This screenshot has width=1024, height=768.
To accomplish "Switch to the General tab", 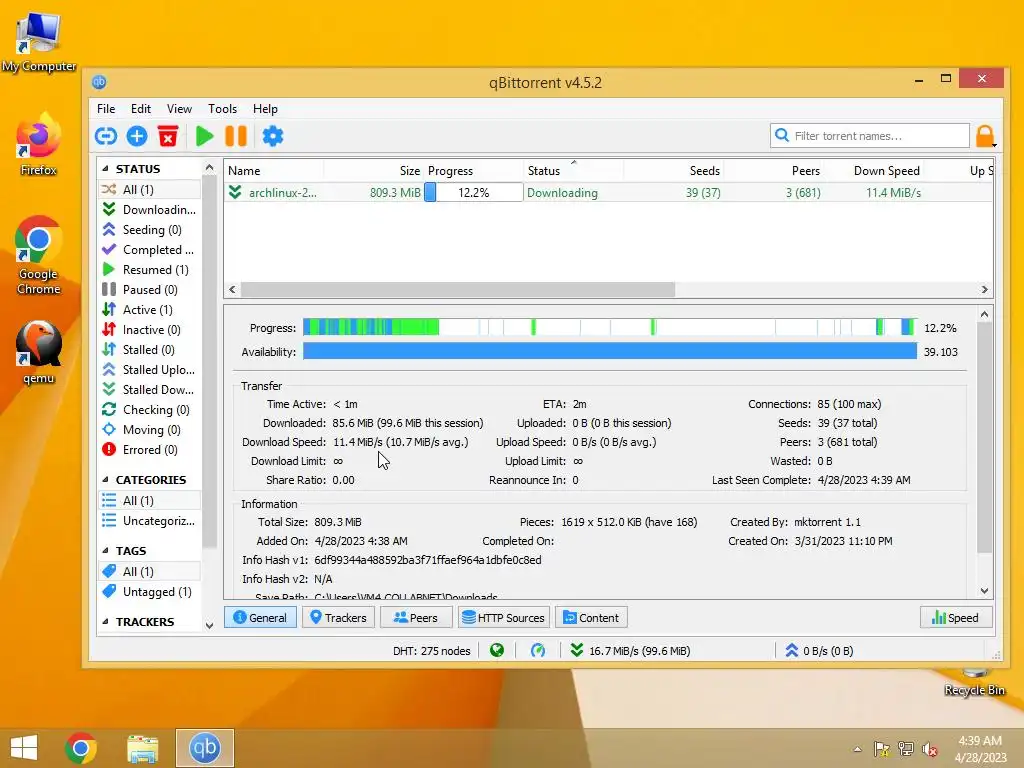I will point(260,618).
